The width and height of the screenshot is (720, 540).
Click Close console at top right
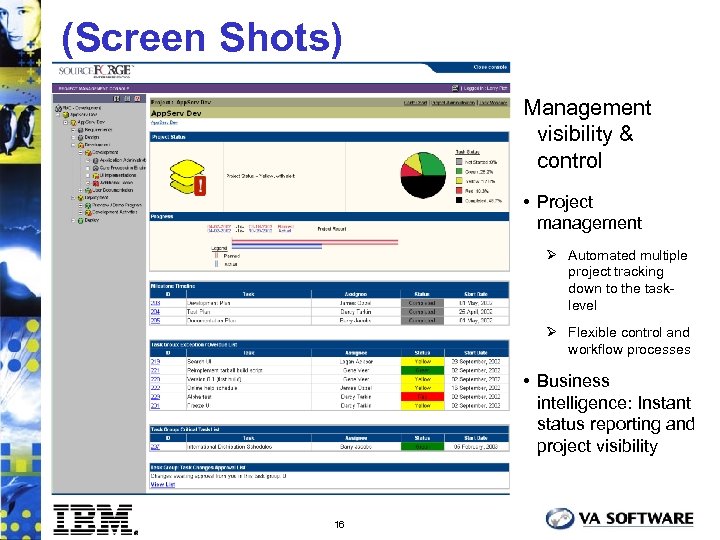click(x=490, y=67)
